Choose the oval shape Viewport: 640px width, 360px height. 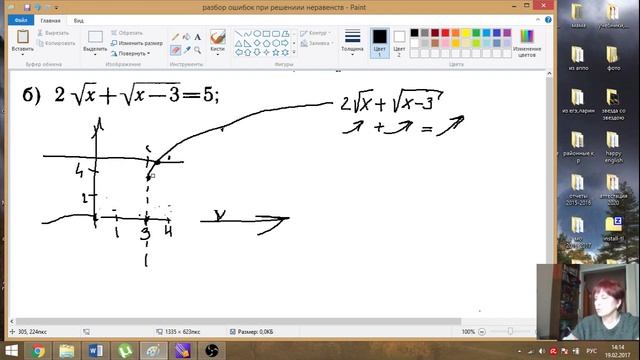[x=257, y=33]
